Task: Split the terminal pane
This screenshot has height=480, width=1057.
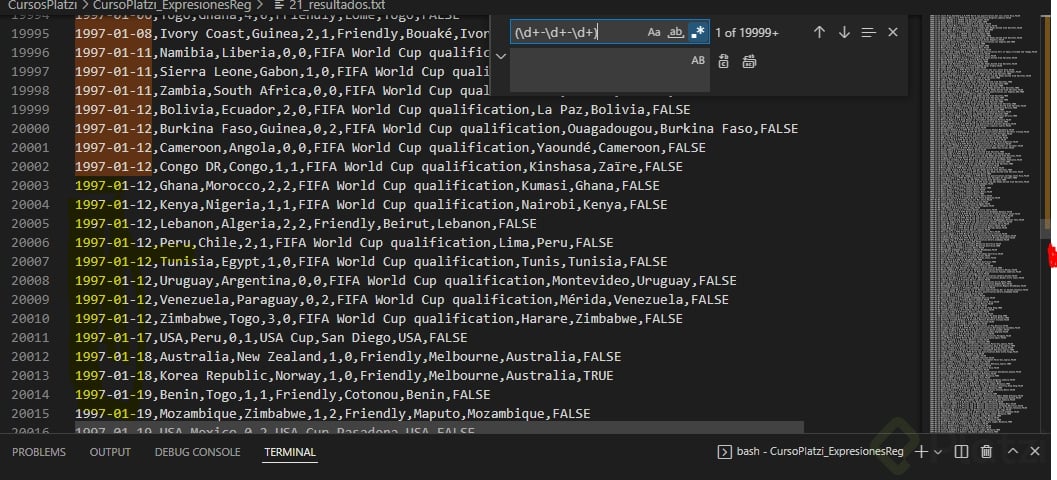Action: tap(962, 452)
